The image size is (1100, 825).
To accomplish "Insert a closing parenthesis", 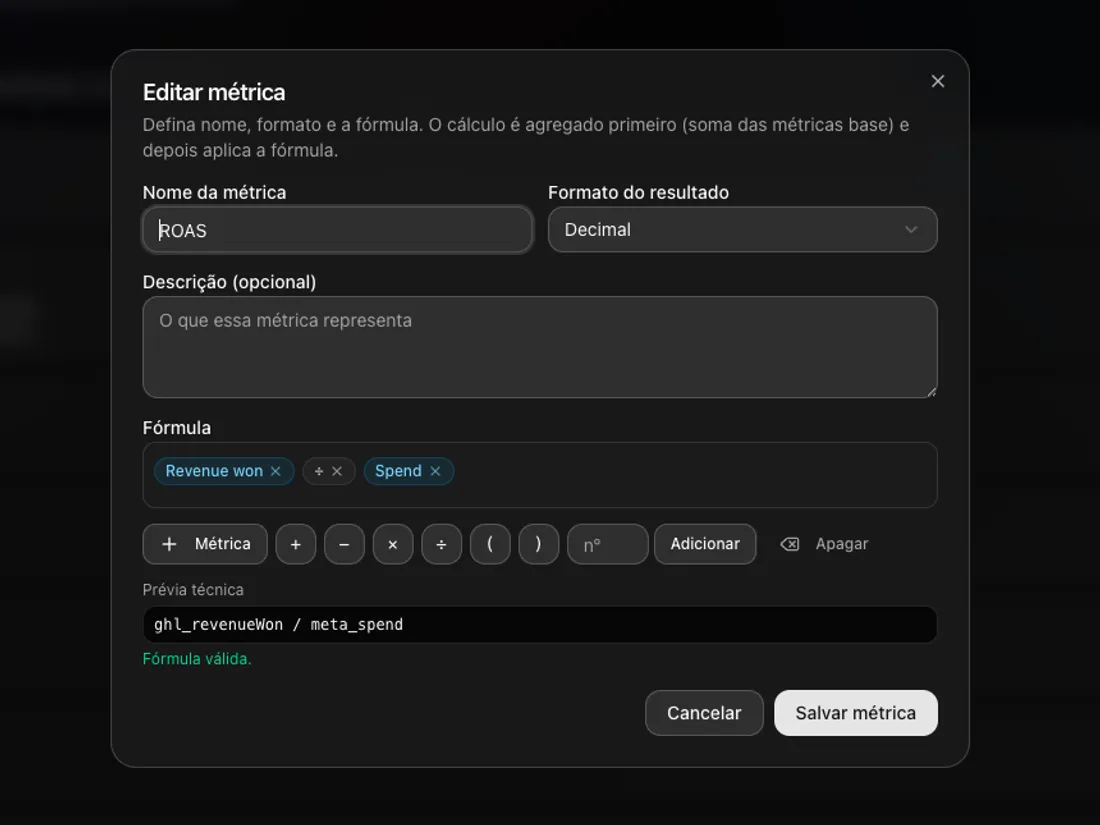I will pos(539,544).
